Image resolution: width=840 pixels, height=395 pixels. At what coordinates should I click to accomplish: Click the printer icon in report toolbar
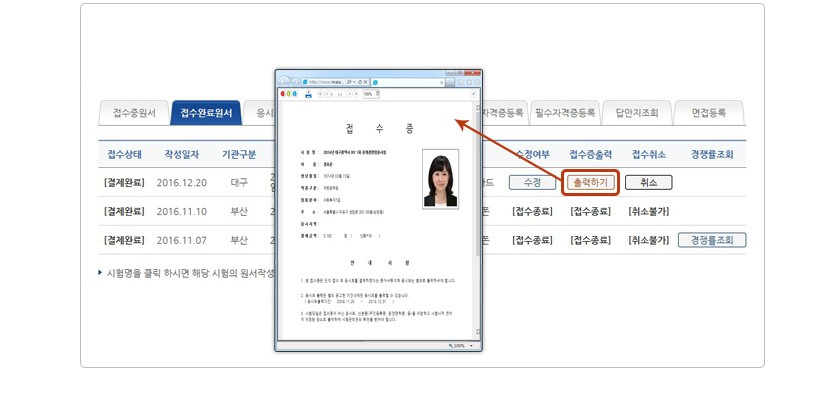309,94
